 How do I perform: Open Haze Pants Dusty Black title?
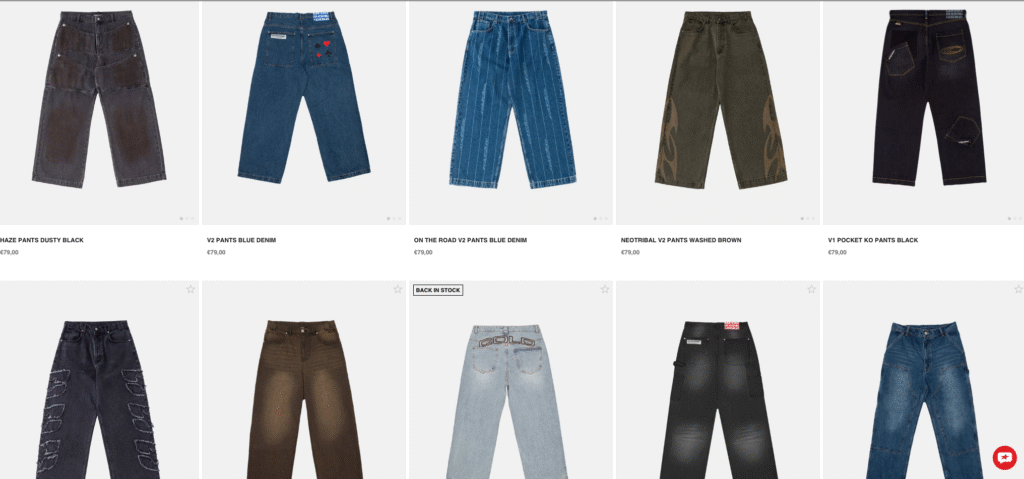pyautogui.click(x=42, y=240)
